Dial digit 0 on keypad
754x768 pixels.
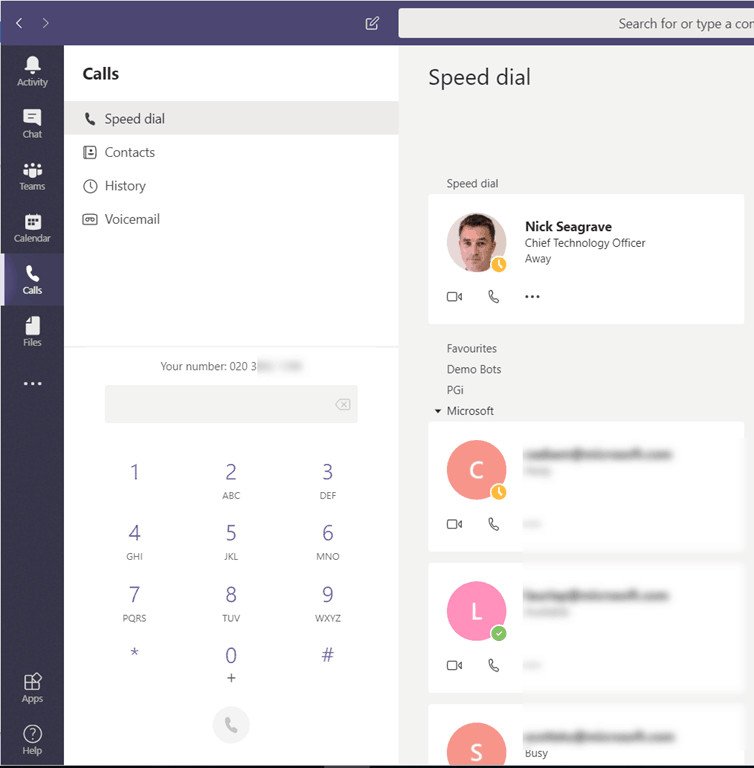point(231,664)
